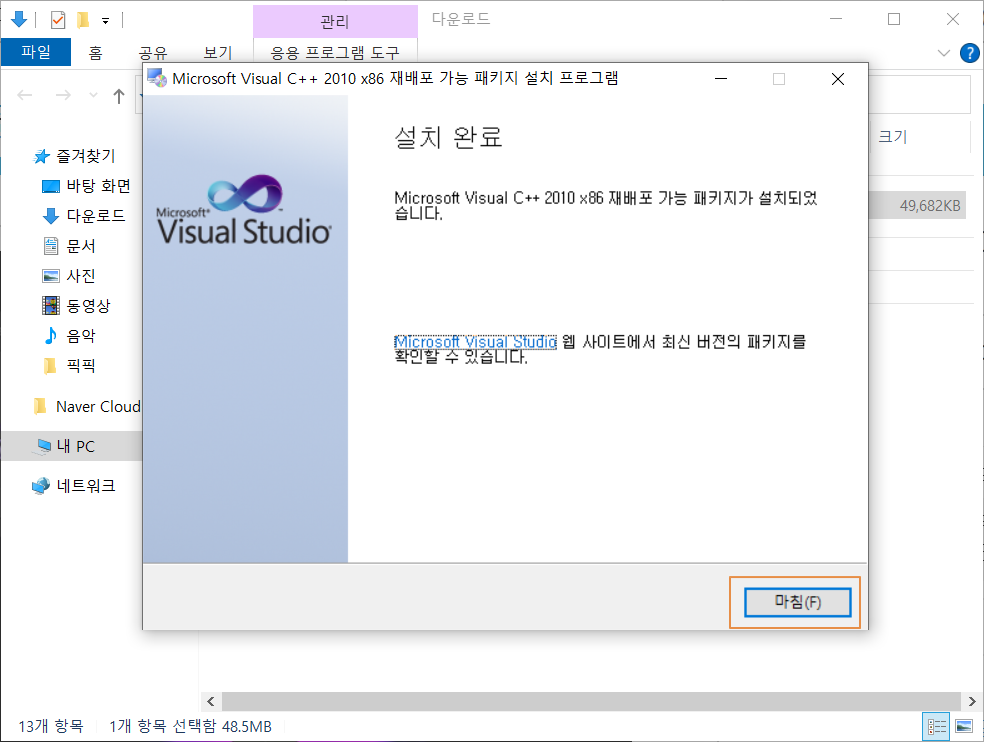The image size is (984, 742).
Task: Click the installer icon in dialog title bar
Action: pyautogui.click(x=157, y=78)
